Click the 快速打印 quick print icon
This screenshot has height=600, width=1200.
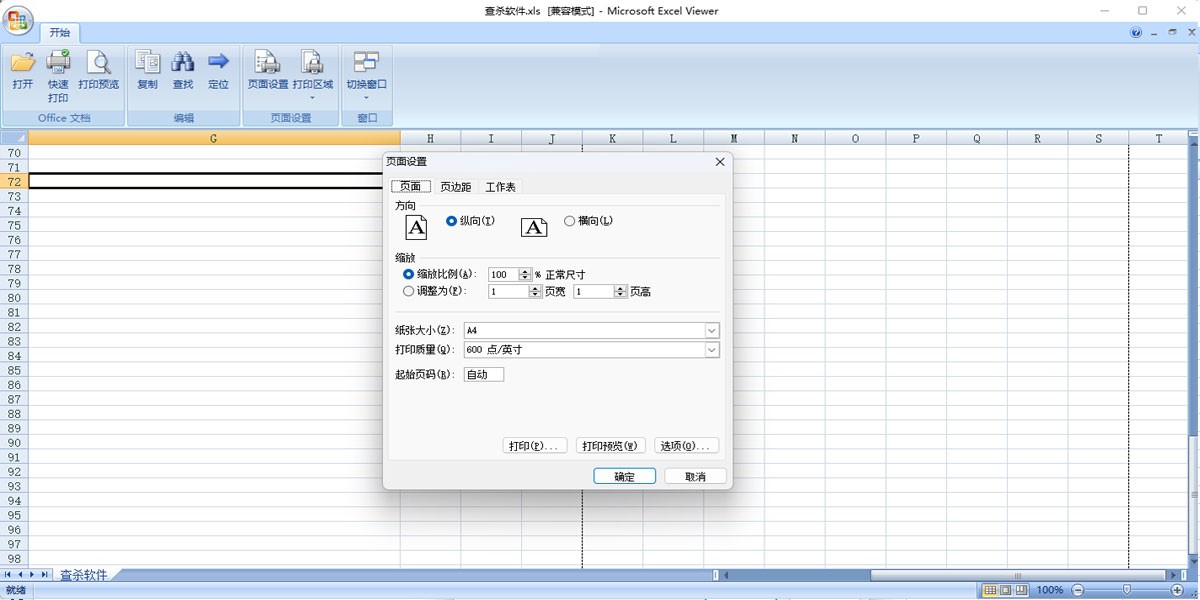pyautogui.click(x=58, y=62)
